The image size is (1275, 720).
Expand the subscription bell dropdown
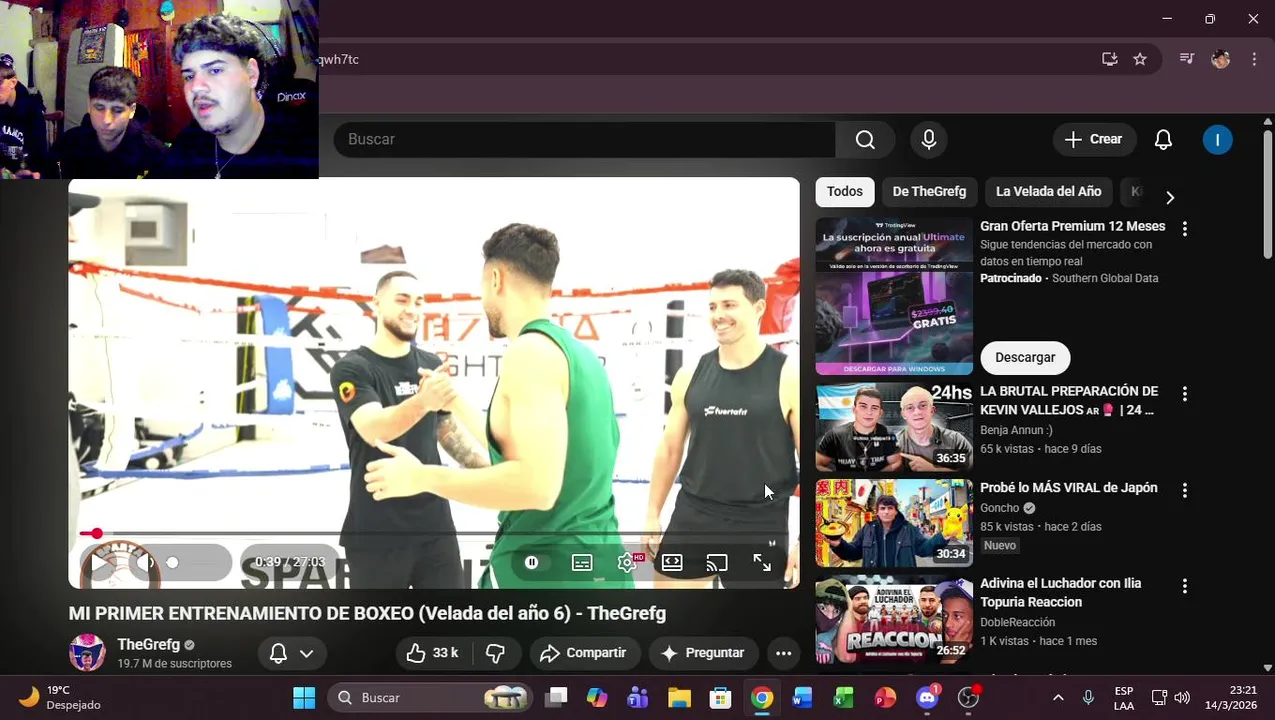coord(291,653)
